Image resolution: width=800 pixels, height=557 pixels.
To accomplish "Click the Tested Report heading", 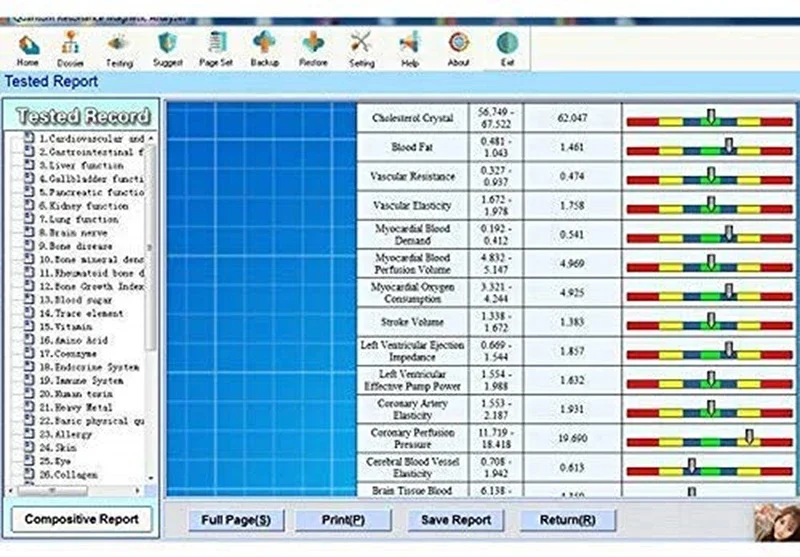I will 51,82.
